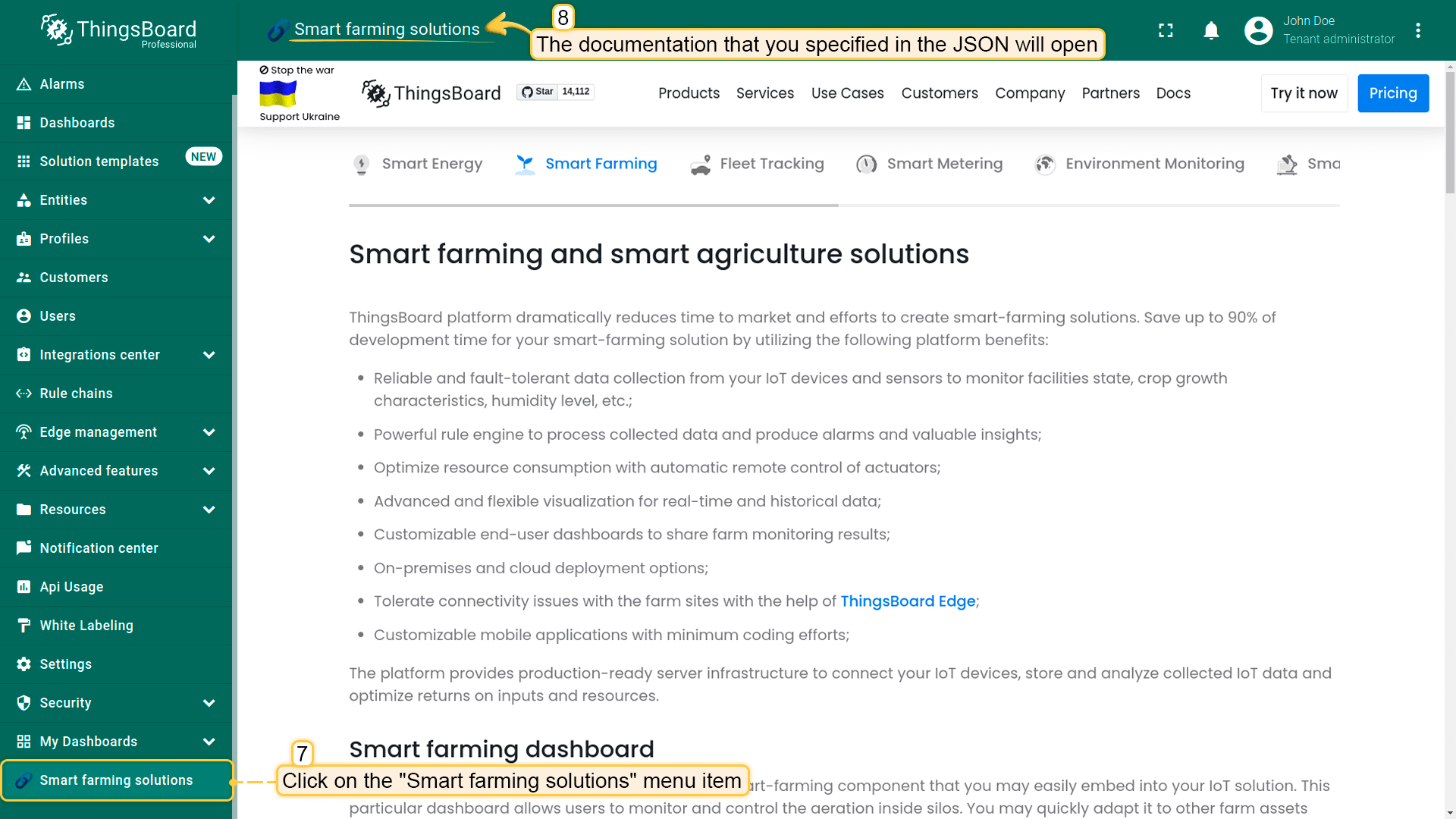Screen dimensions: 1456x819
Task: Open Customers in the site navigation
Action: click(940, 93)
